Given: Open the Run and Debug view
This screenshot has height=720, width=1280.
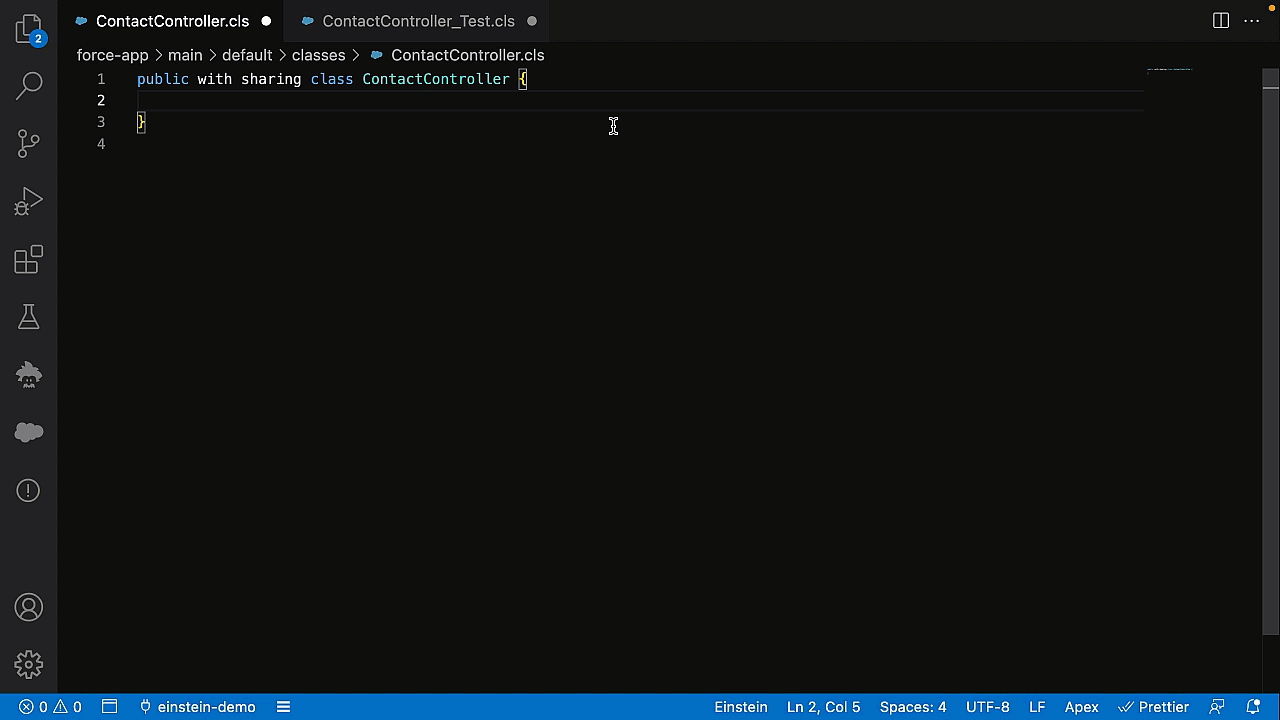Looking at the screenshot, I should tap(29, 202).
